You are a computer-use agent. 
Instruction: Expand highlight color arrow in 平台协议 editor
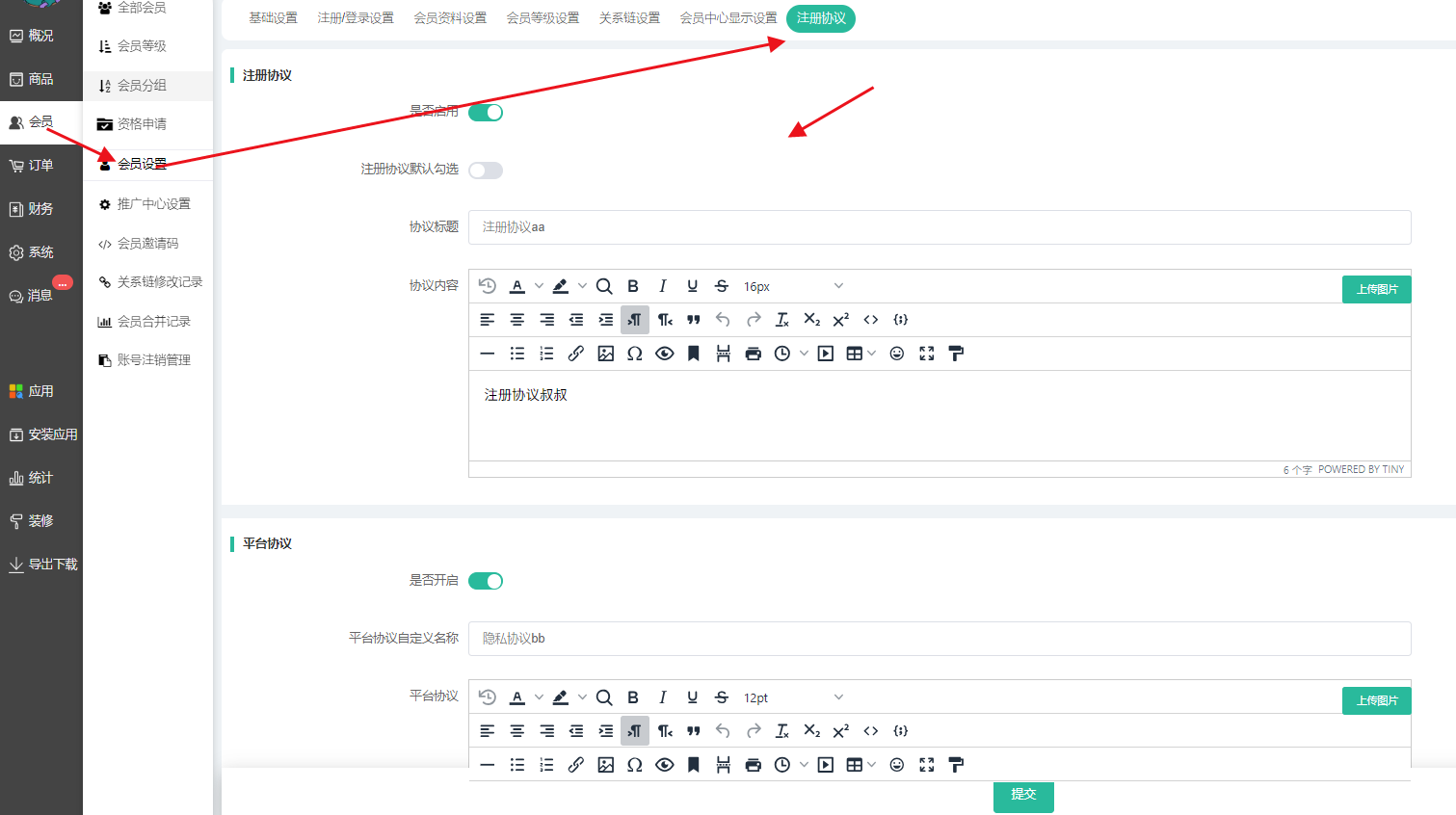click(582, 697)
